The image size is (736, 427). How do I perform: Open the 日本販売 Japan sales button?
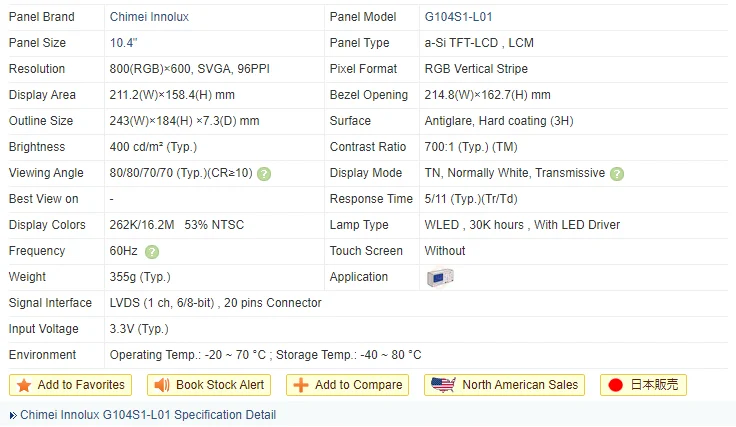(643, 385)
